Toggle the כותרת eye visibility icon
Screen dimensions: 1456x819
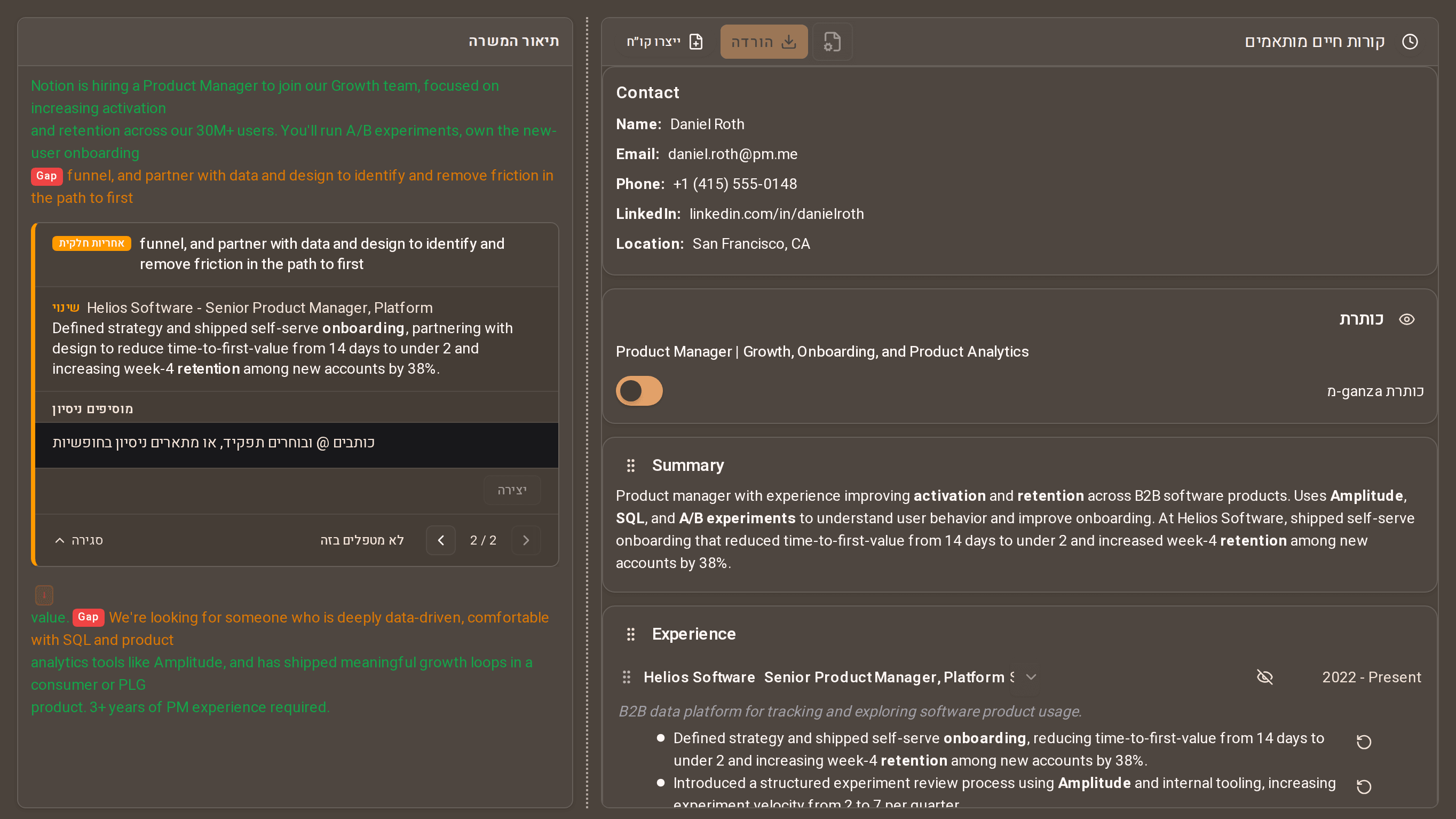1407,319
